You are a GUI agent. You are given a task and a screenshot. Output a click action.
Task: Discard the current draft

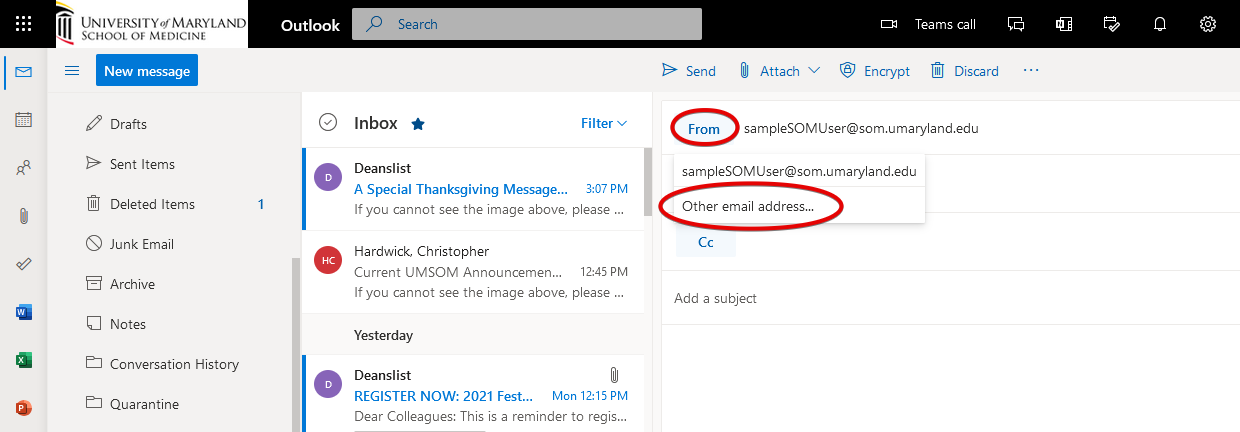pos(965,71)
